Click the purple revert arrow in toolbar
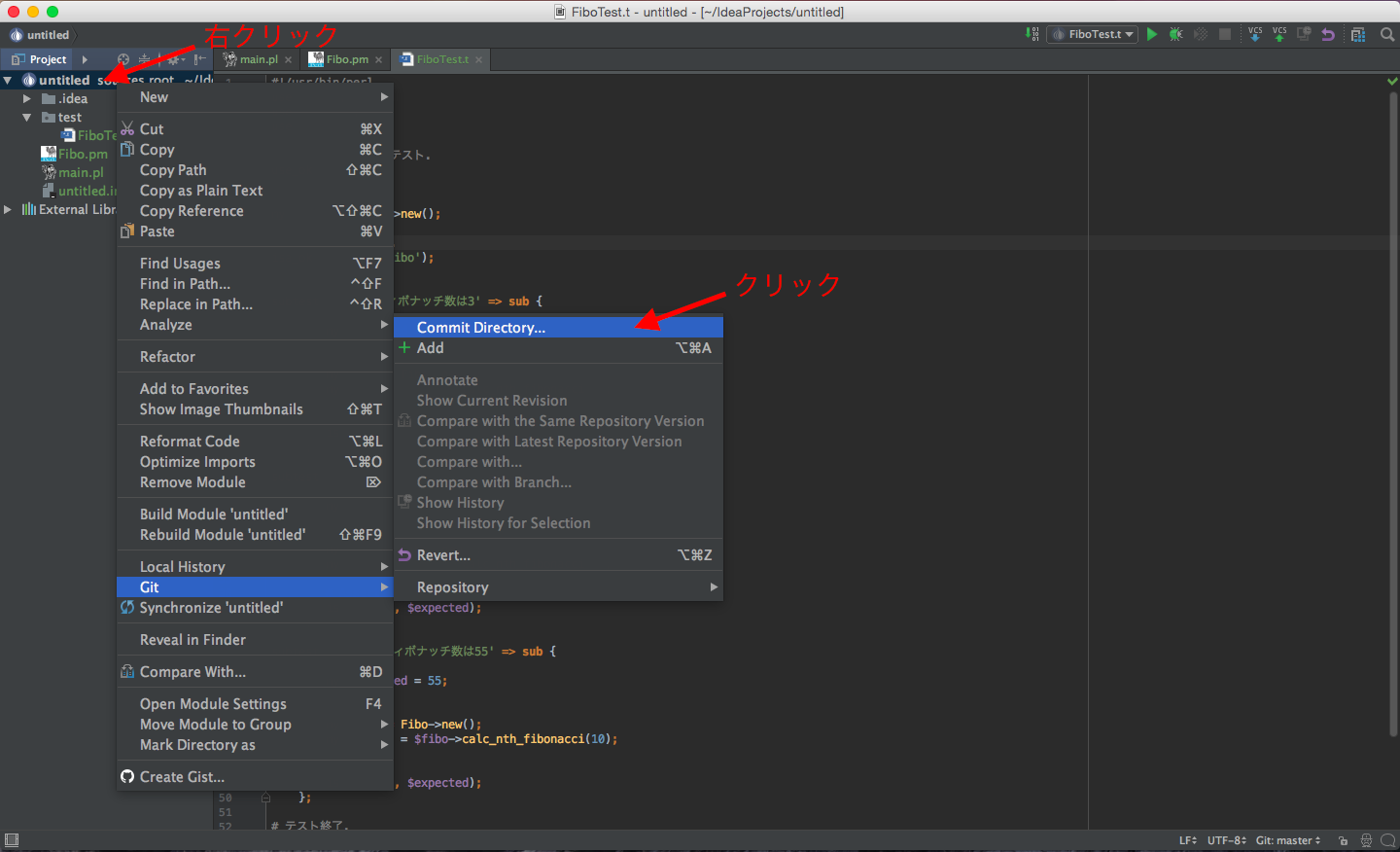The image size is (1400, 852). pyautogui.click(x=1328, y=34)
